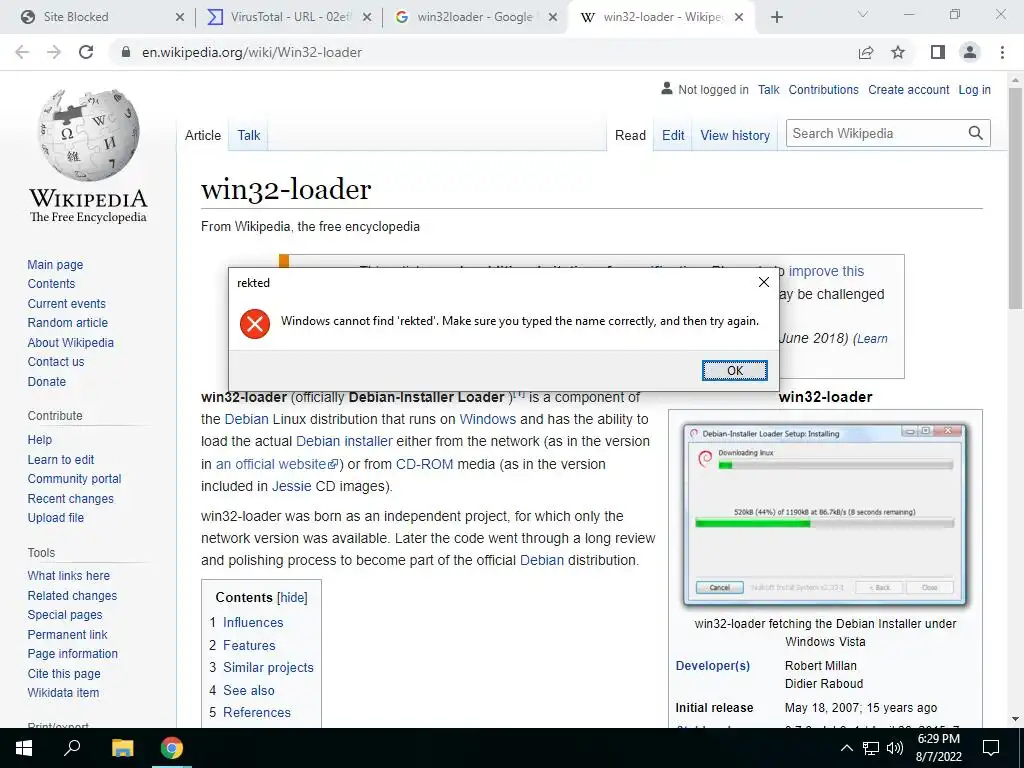Viewport: 1024px width, 768px height.
Task: Open the Edit tab
Action: tap(673, 135)
